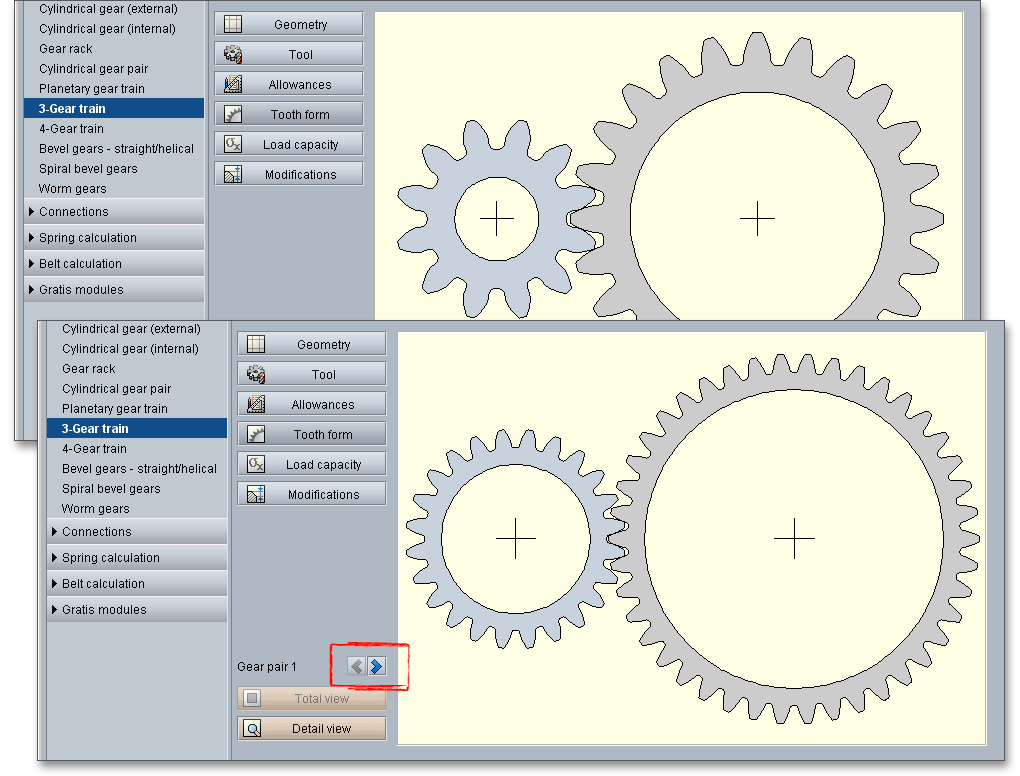Go to next gear pair with right arrow

coord(376,667)
